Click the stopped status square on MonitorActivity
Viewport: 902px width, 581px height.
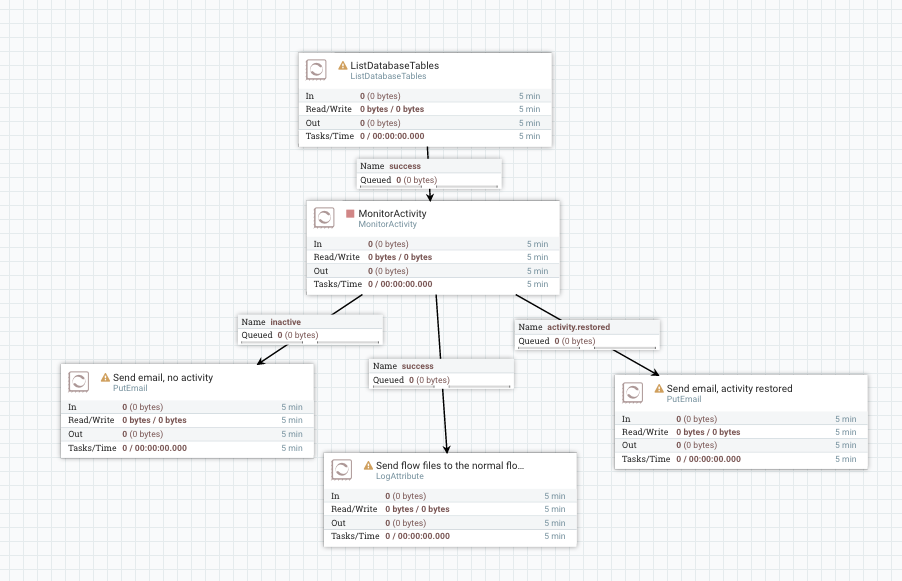click(352, 213)
